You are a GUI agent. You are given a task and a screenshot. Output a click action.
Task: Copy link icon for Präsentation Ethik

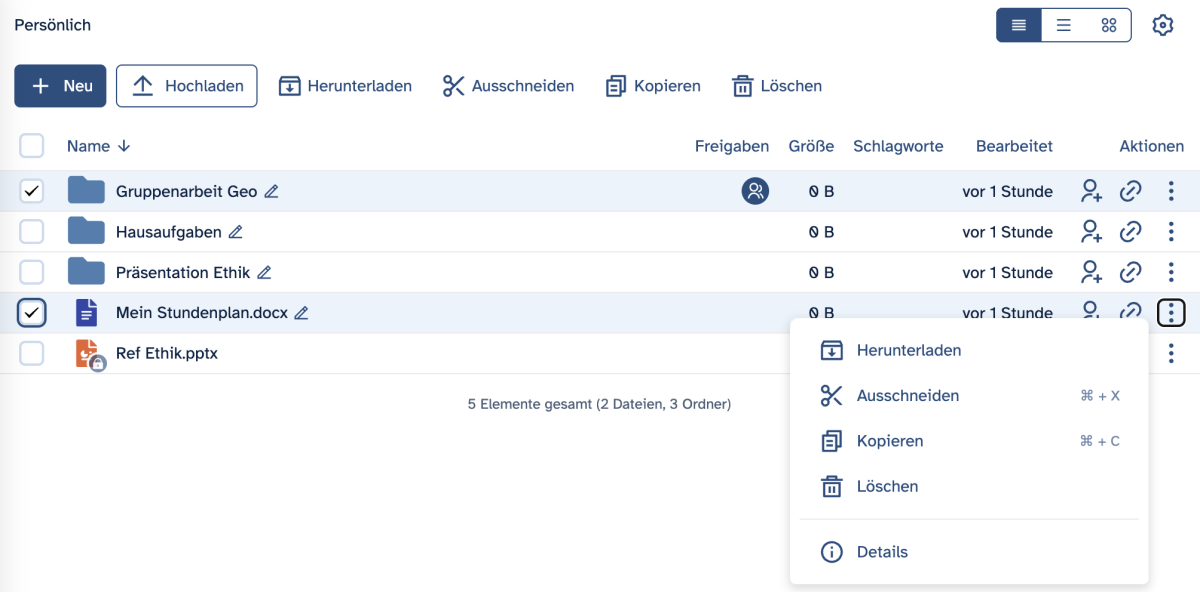[x=1130, y=272]
